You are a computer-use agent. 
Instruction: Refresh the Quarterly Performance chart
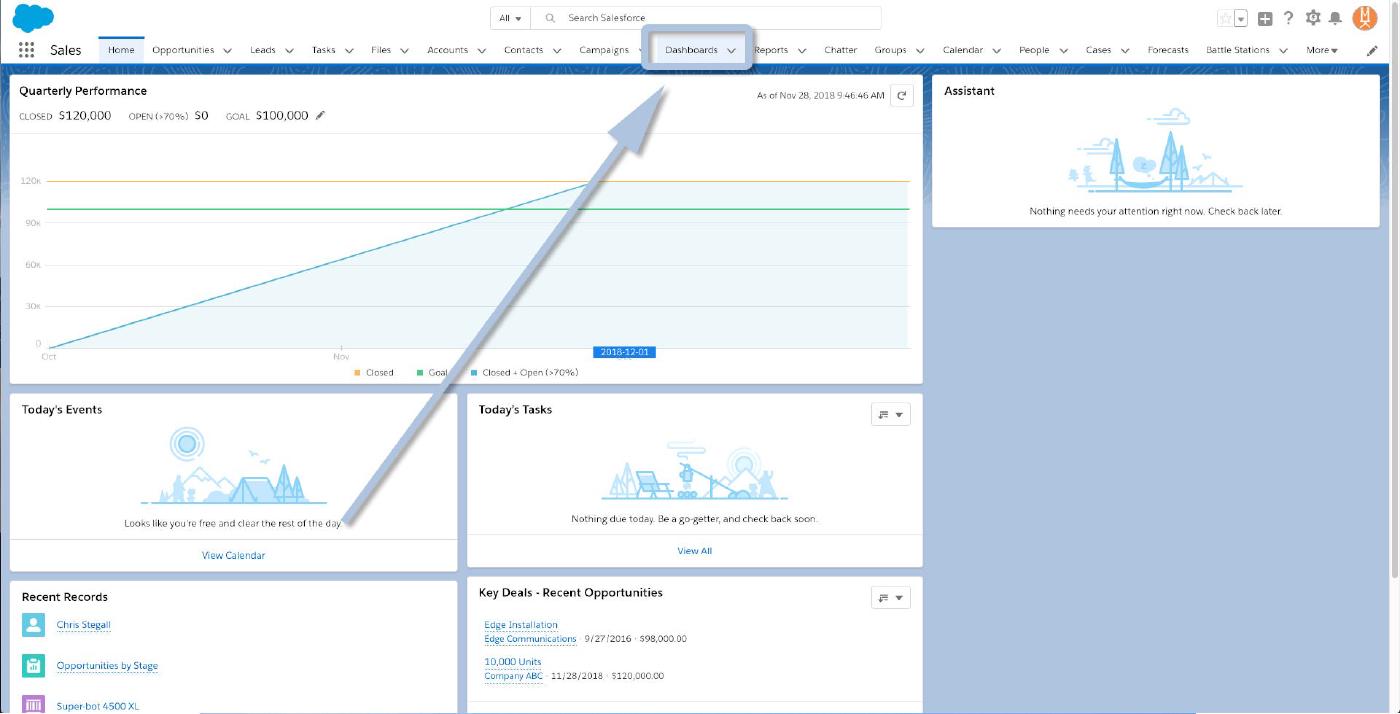pyautogui.click(x=901, y=95)
